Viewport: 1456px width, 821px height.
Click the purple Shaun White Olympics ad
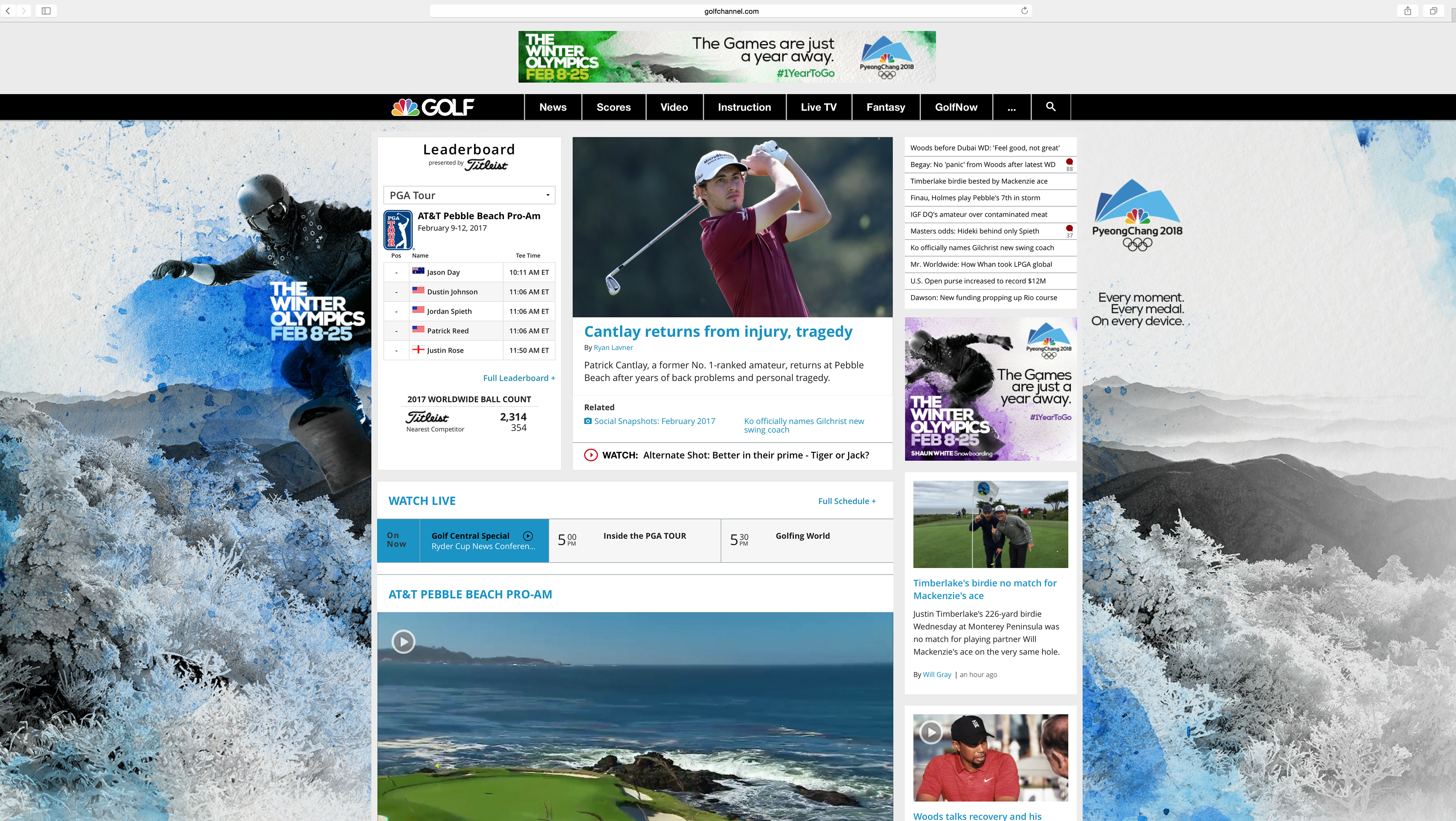(990, 389)
